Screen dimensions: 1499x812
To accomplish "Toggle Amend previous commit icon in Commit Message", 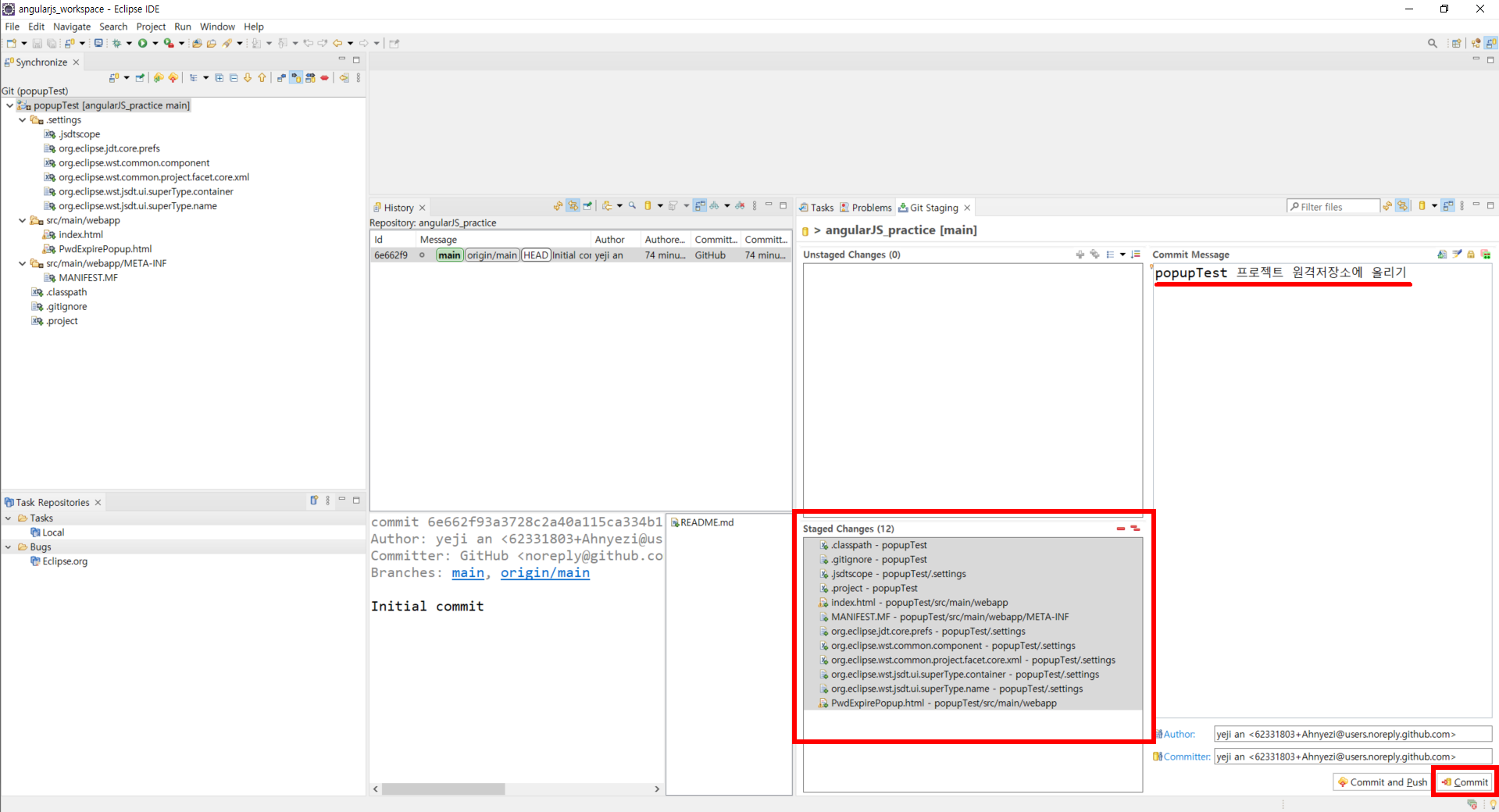I will 1442,255.
